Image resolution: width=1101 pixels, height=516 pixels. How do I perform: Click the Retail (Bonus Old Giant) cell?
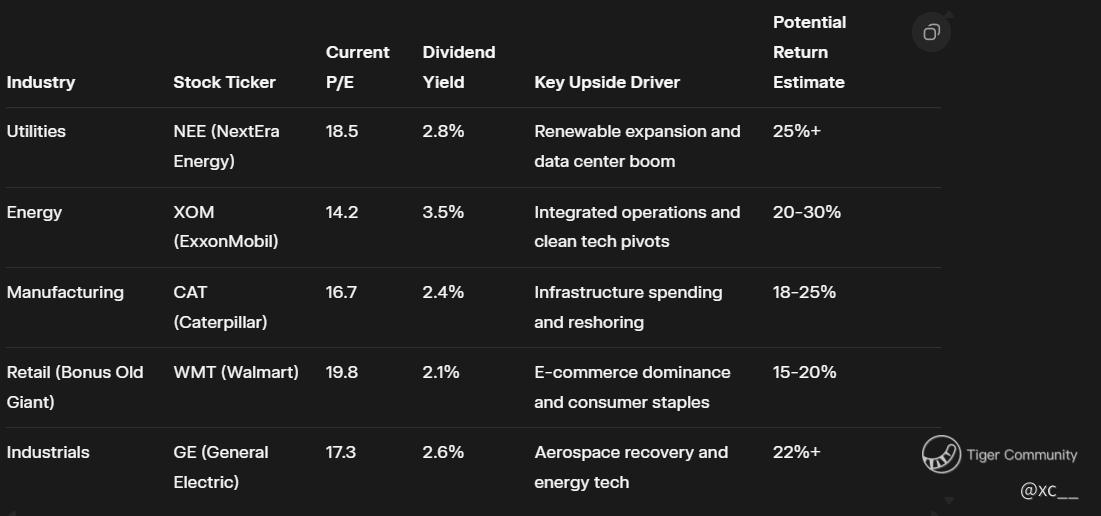pyautogui.click(x=75, y=387)
